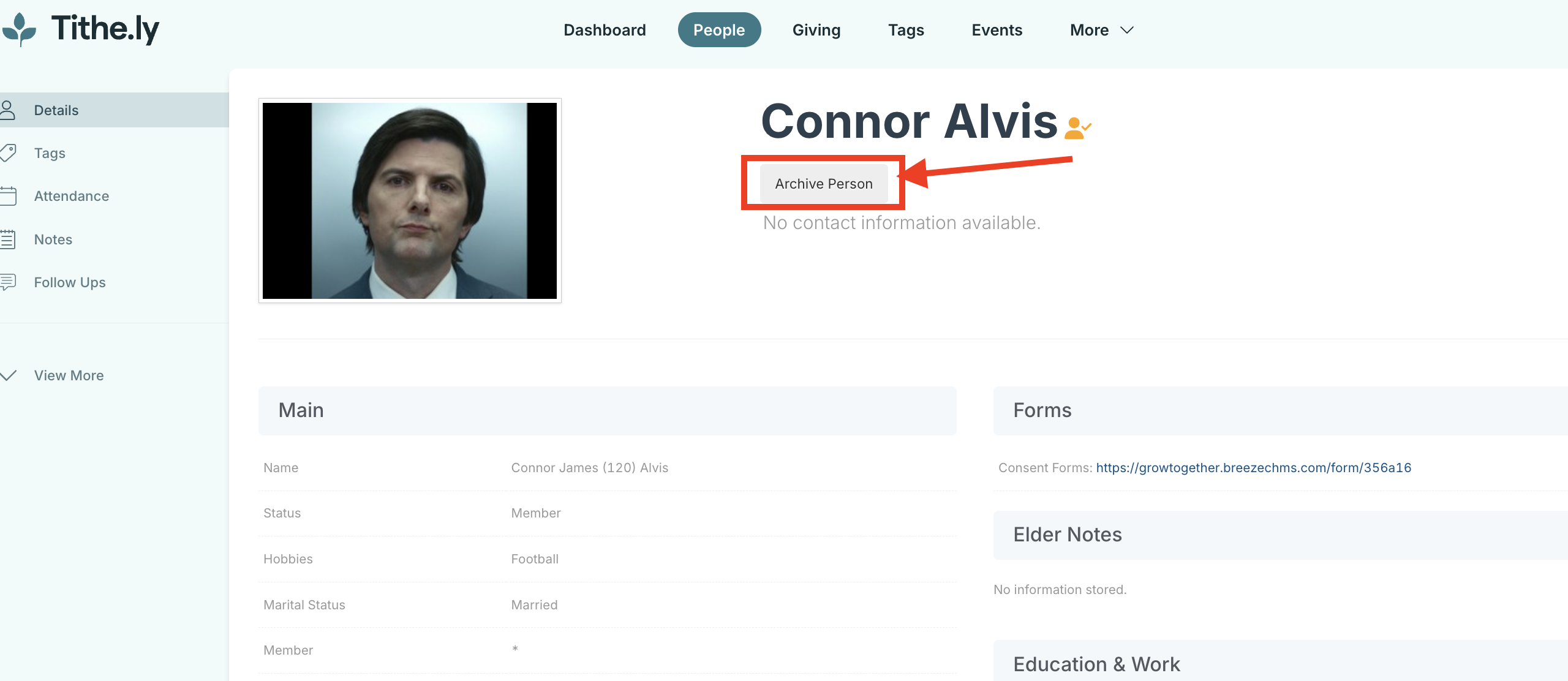This screenshot has width=1568, height=681.
Task: Open the Consent Forms breezechms link
Action: [1253, 468]
